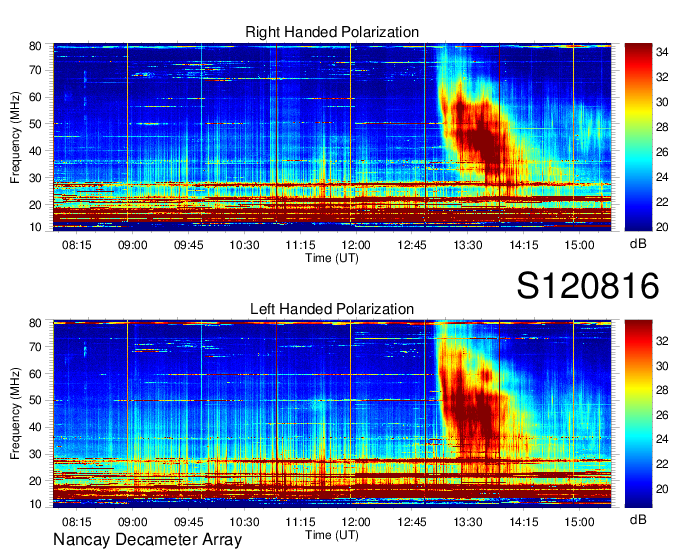Click the 22 value on the Left Handed color bar
Image resolution: width=680 pixels, height=552 pixels.
tap(662, 464)
